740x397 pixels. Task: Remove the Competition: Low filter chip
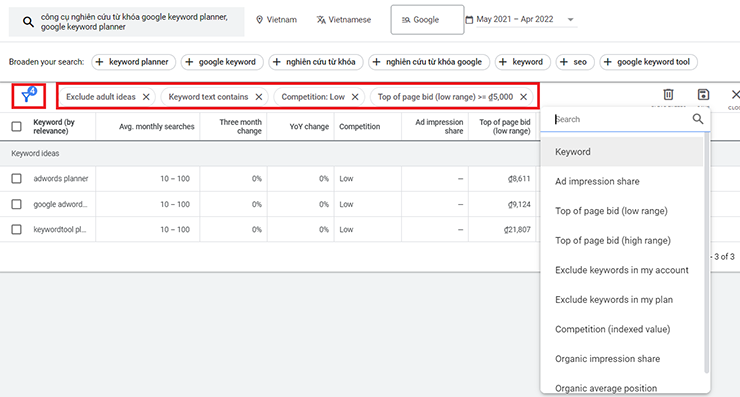[x=355, y=97]
